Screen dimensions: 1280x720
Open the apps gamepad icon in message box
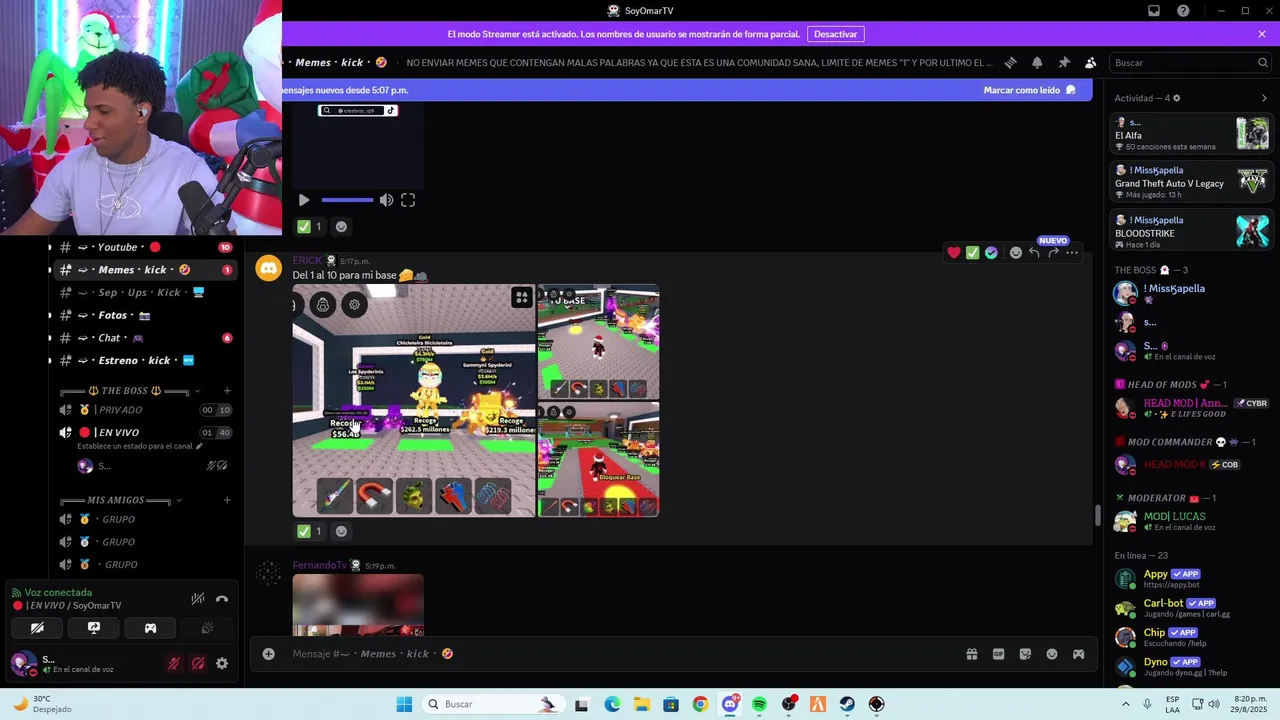click(1078, 654)
